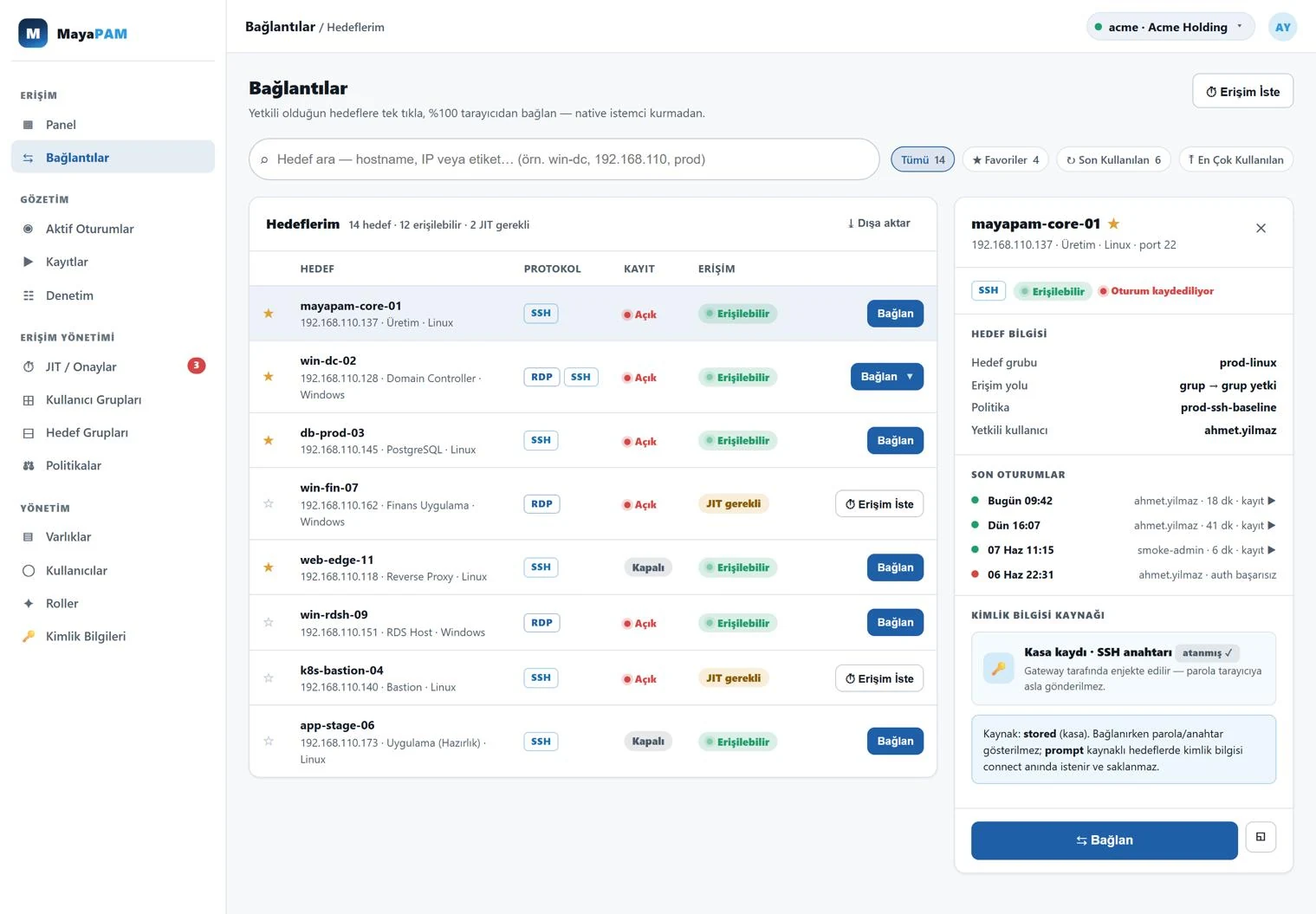Show Son Kullanılan 6 targets
Image resolution: width=1316 pixels, height=914 pixels.
1113,159
